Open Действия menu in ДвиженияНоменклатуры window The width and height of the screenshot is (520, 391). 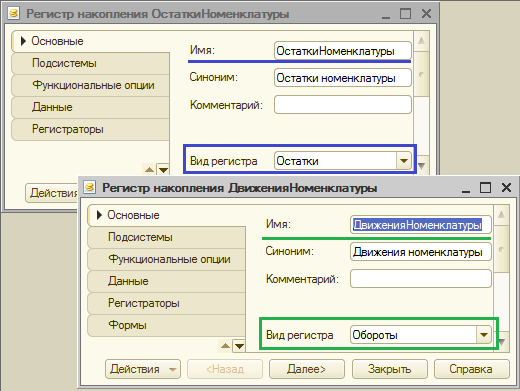[x=143, y=369]
